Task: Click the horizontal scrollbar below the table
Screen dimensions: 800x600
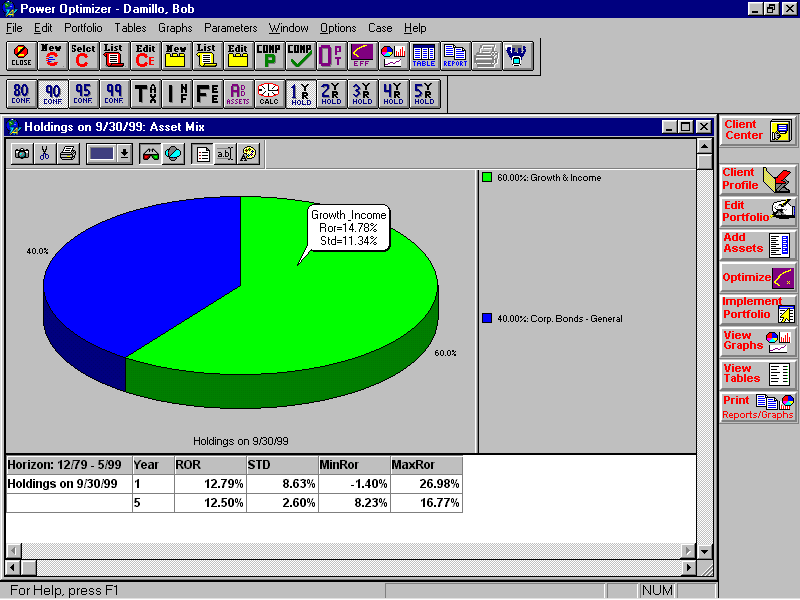Action: pyautogui.click(x=350, y=550)
